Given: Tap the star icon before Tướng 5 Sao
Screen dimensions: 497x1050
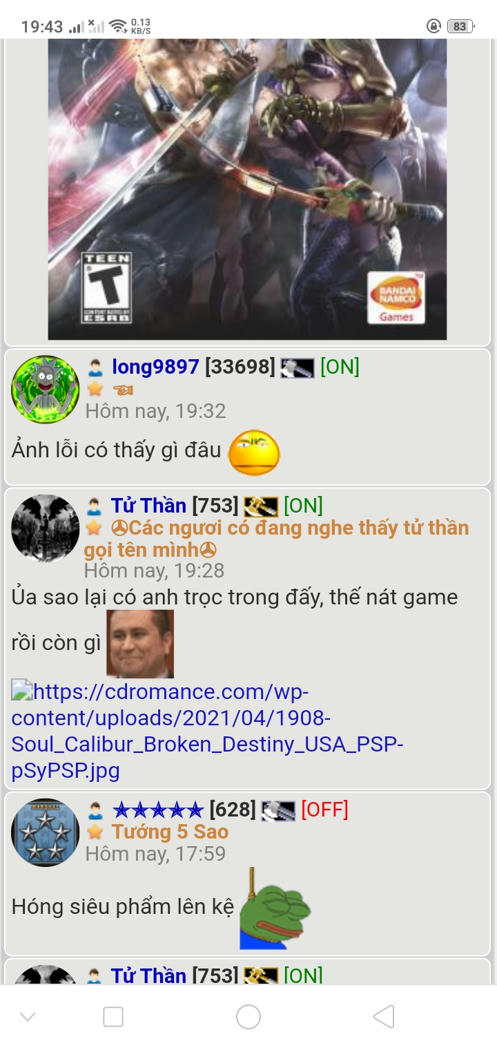Looking at the screenshot, I should pos(95,832).
